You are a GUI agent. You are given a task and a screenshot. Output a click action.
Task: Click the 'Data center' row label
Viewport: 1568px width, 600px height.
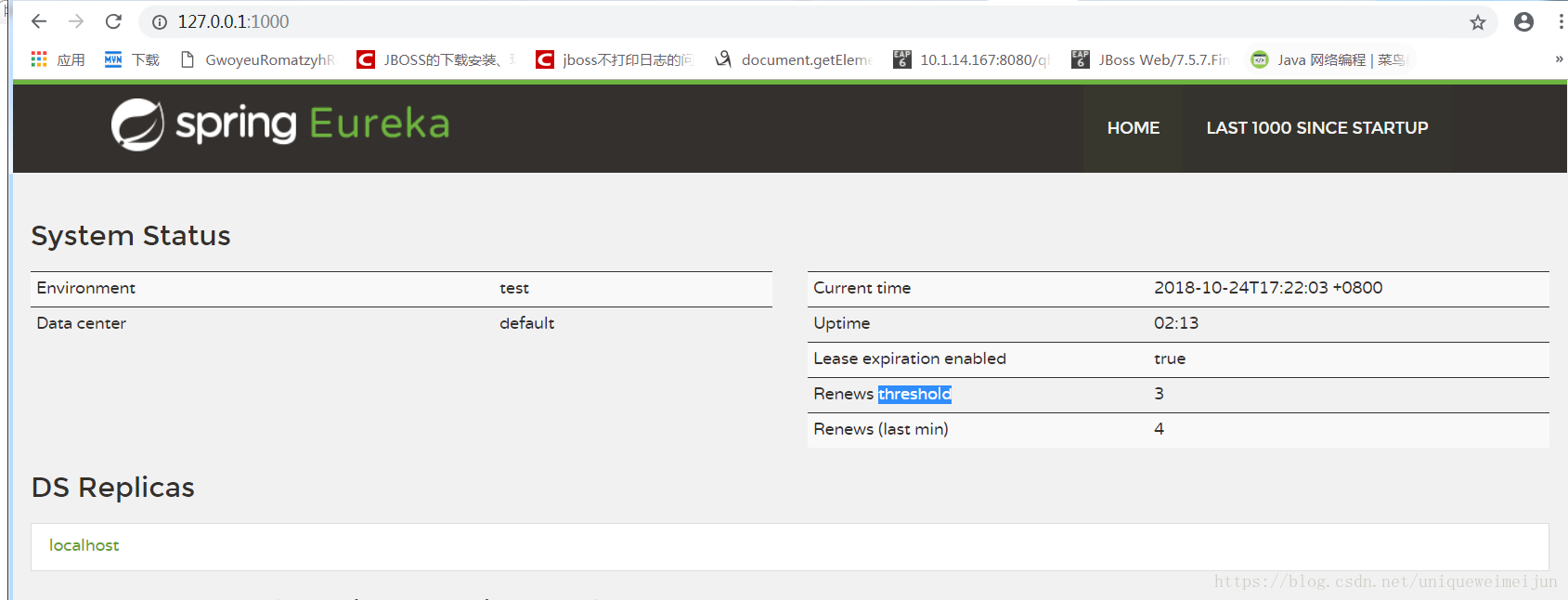pyautogui.click(x=82, y=323)
